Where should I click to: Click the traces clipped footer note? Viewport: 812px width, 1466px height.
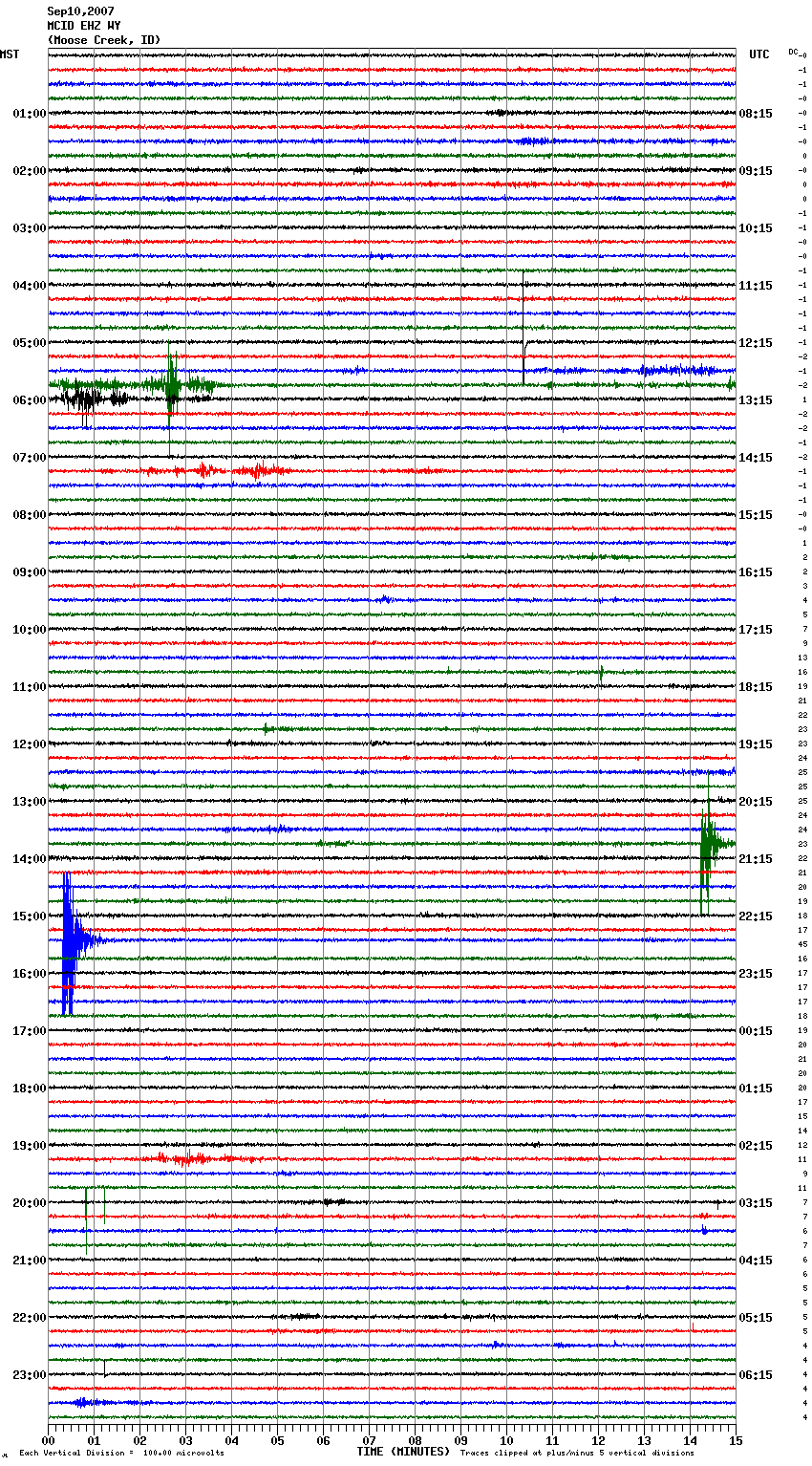(x=578, y=1453)
